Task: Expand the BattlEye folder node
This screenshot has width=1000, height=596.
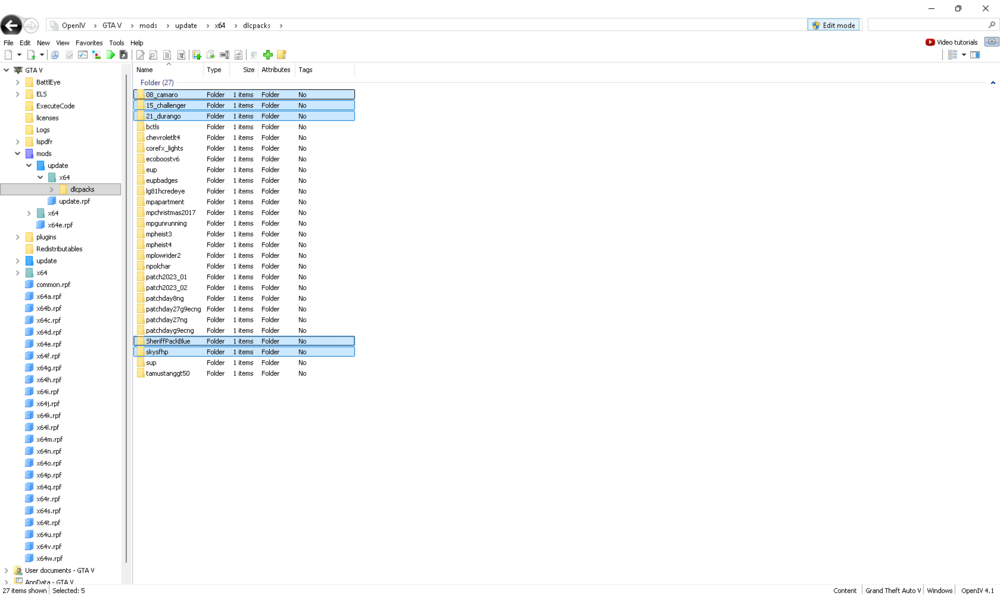Action: 18,82
